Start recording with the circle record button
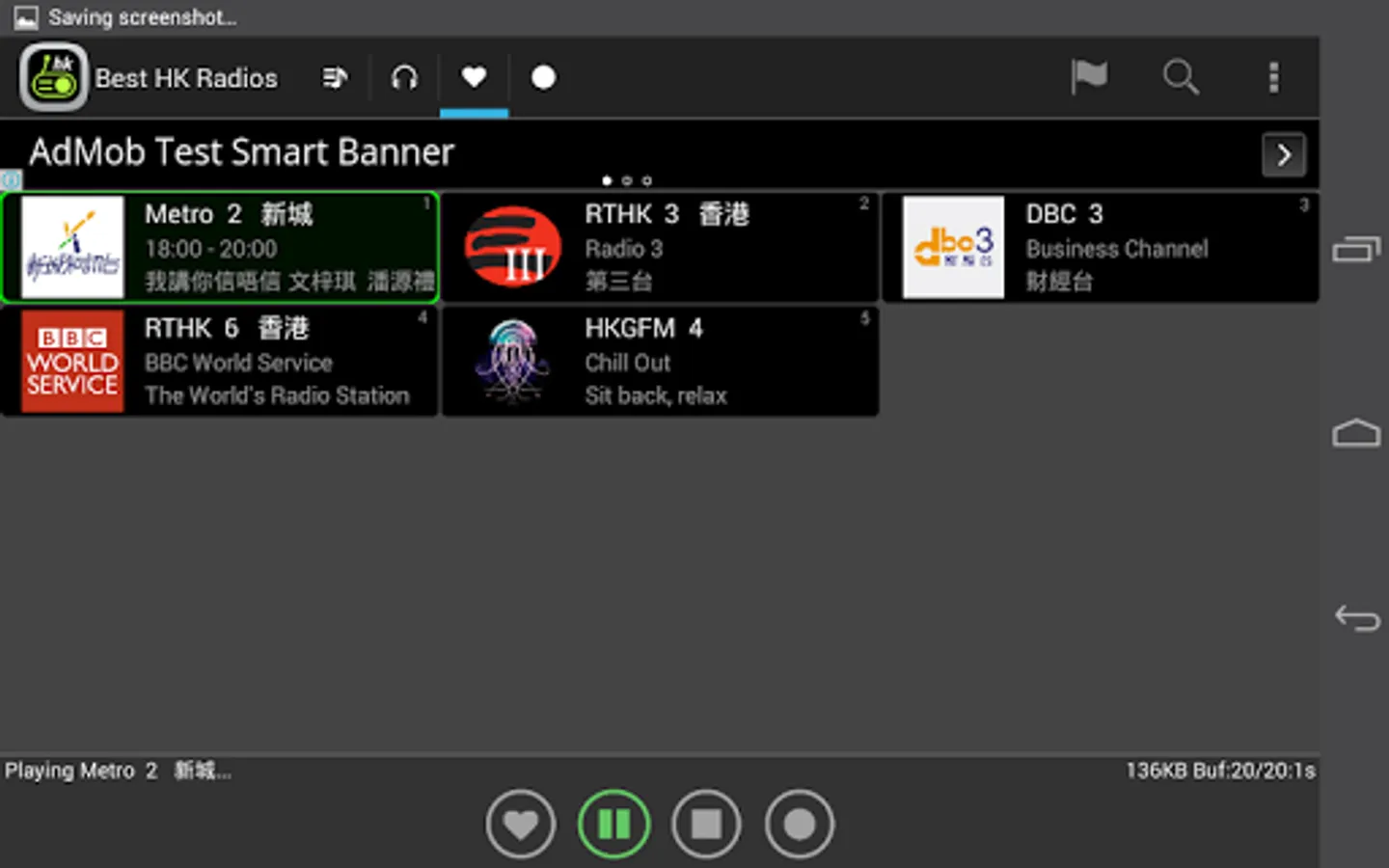 click(x=799, y=824)
